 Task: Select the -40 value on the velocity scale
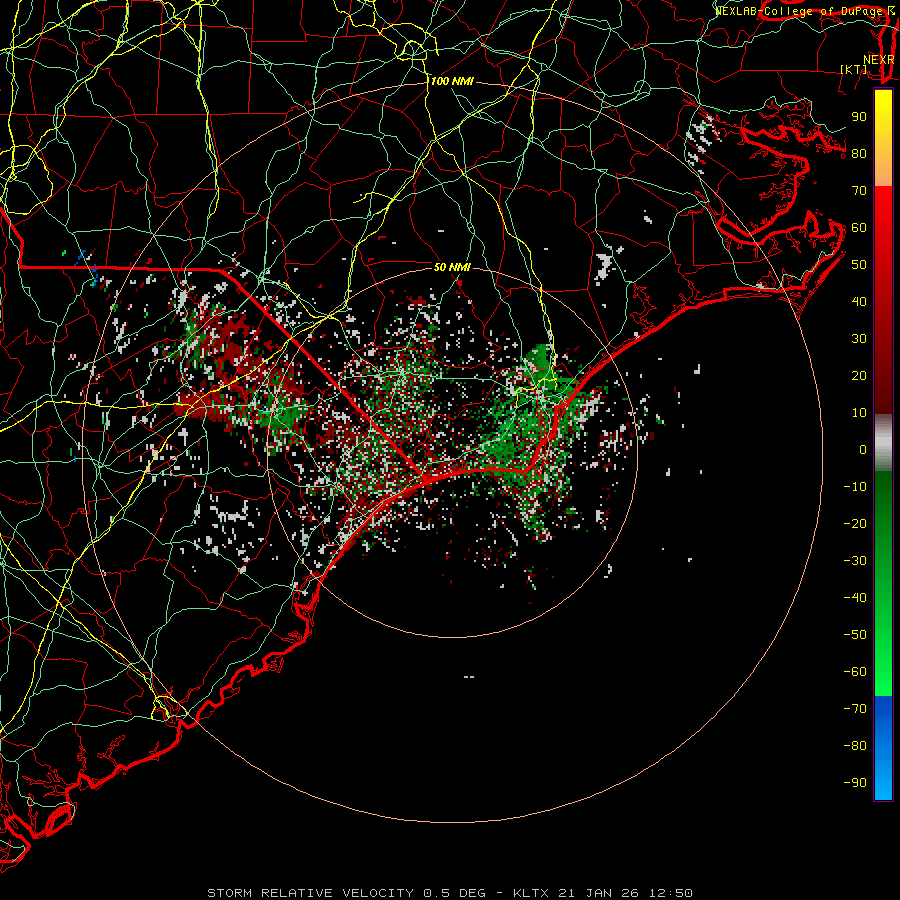point(855,598)
